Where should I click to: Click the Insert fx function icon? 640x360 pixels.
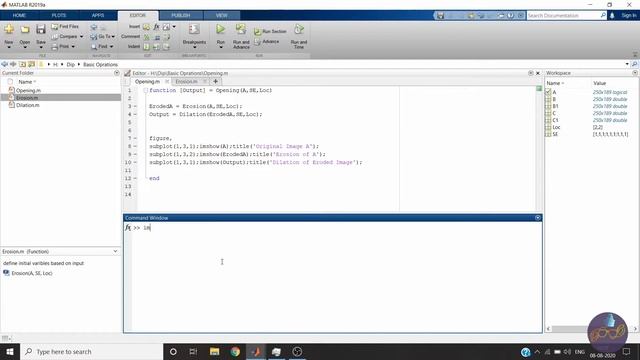click(x=156, y=27)
